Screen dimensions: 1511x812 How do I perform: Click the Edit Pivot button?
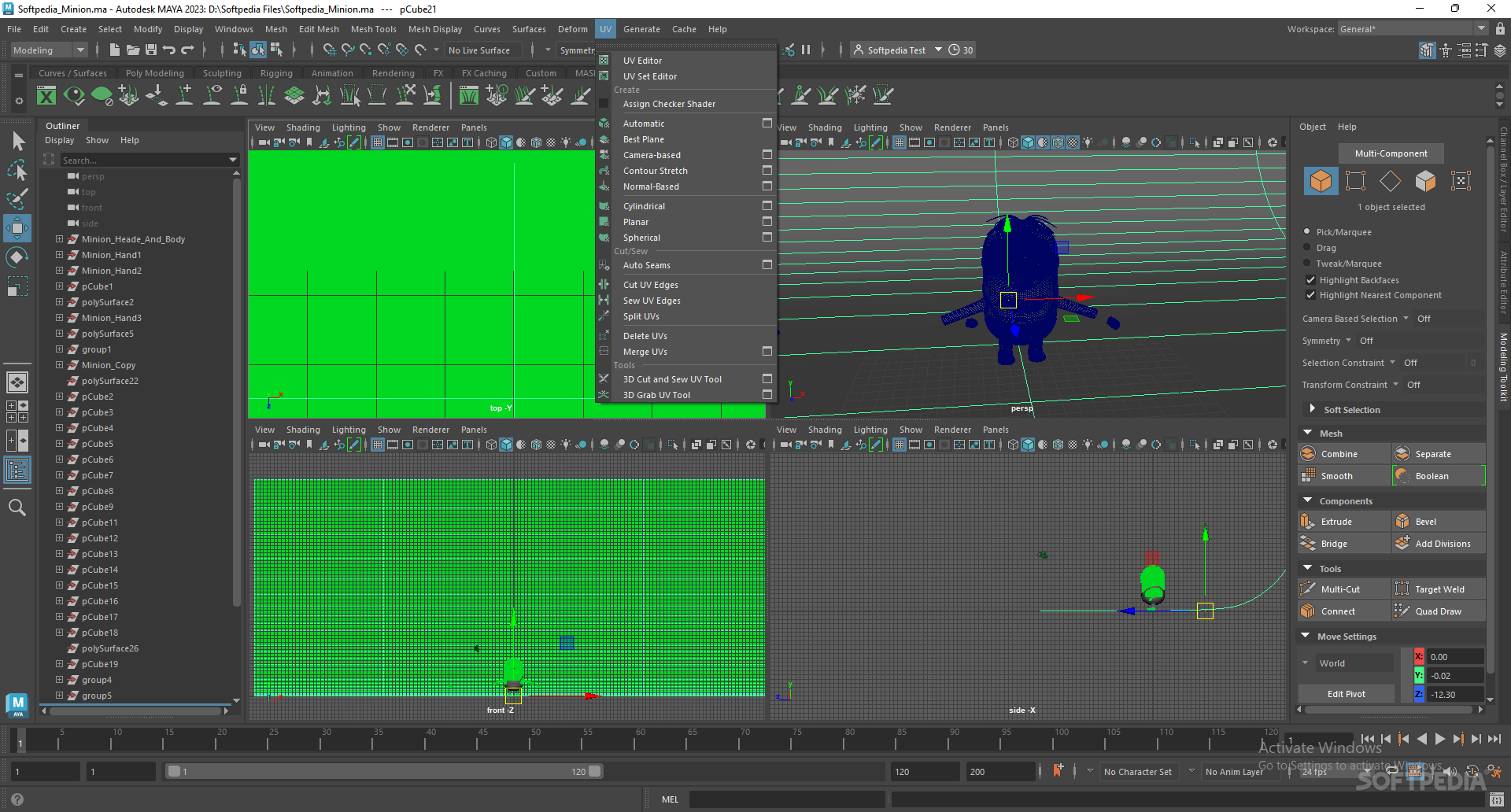(x=1346, y=694)
